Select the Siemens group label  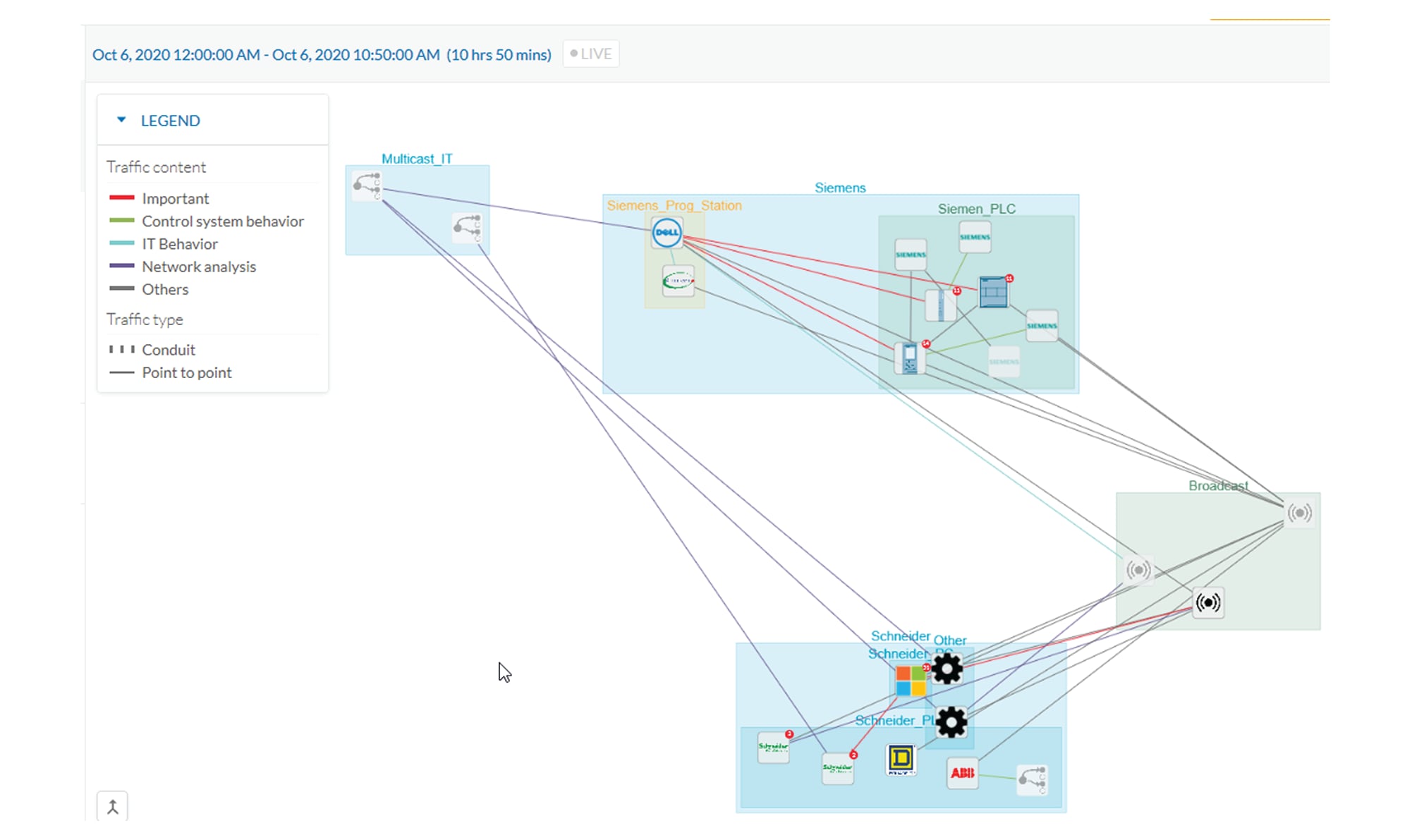840,188
